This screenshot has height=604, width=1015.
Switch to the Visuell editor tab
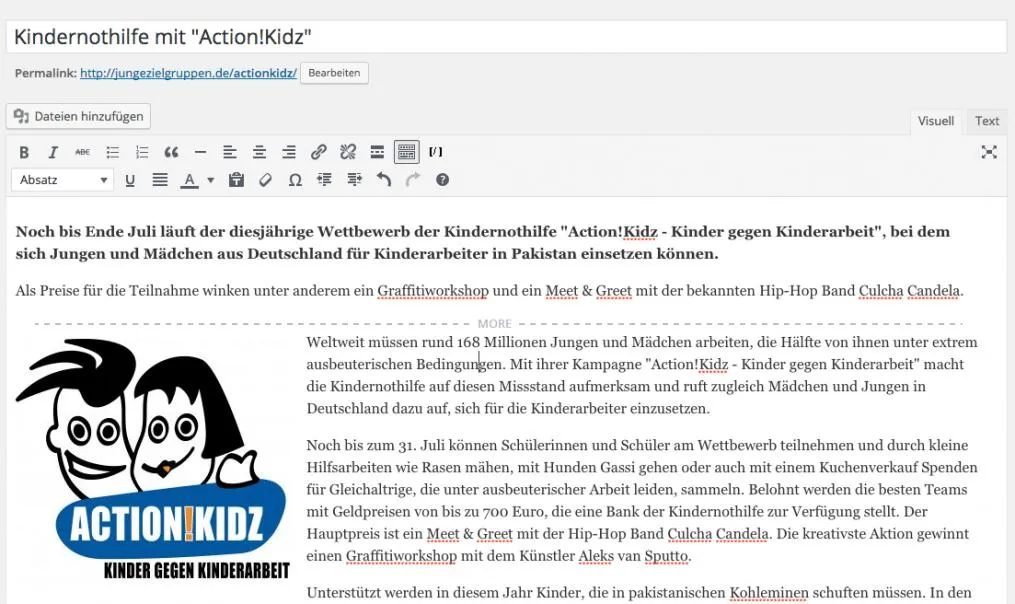[935, 121]
